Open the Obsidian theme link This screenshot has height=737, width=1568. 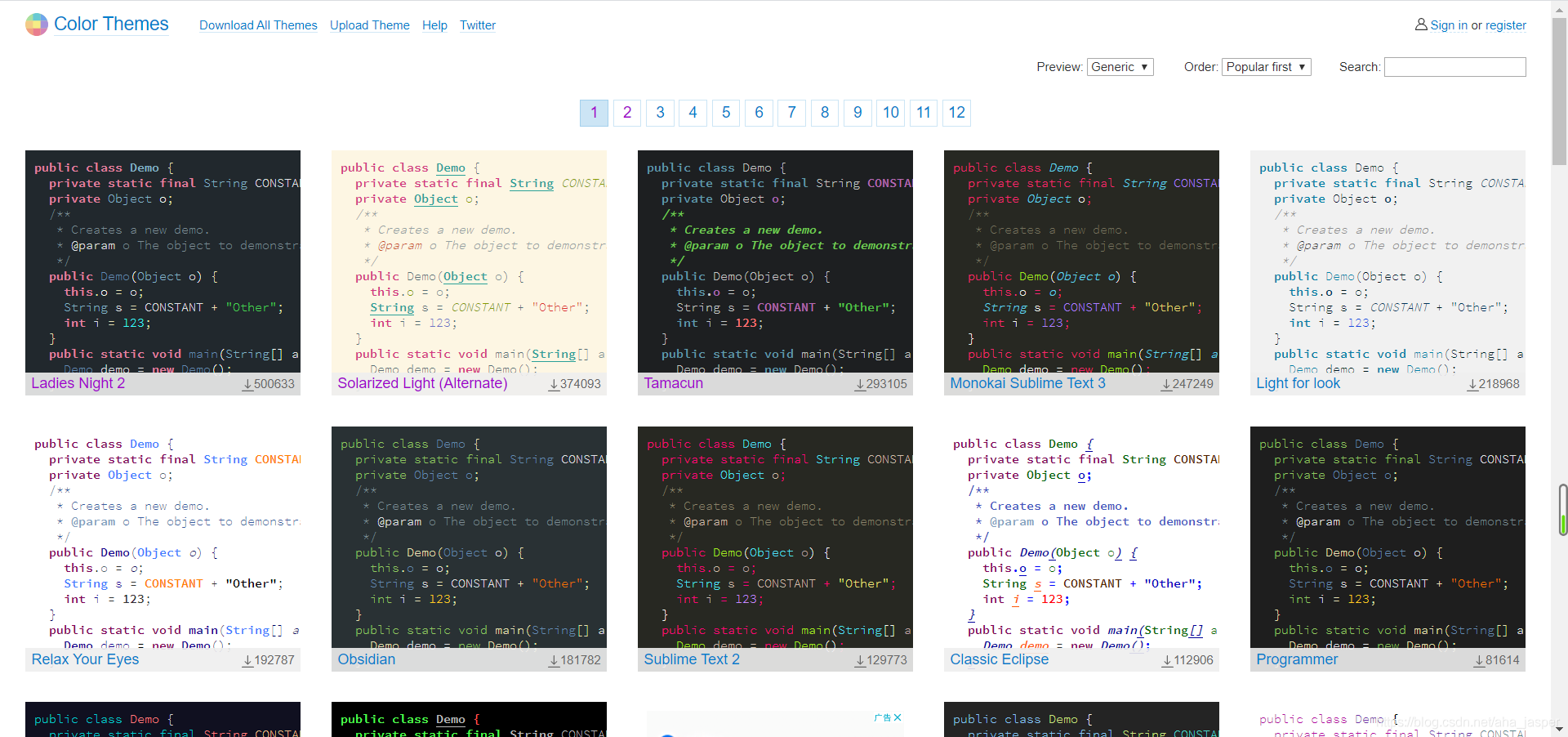pos(366,659)
